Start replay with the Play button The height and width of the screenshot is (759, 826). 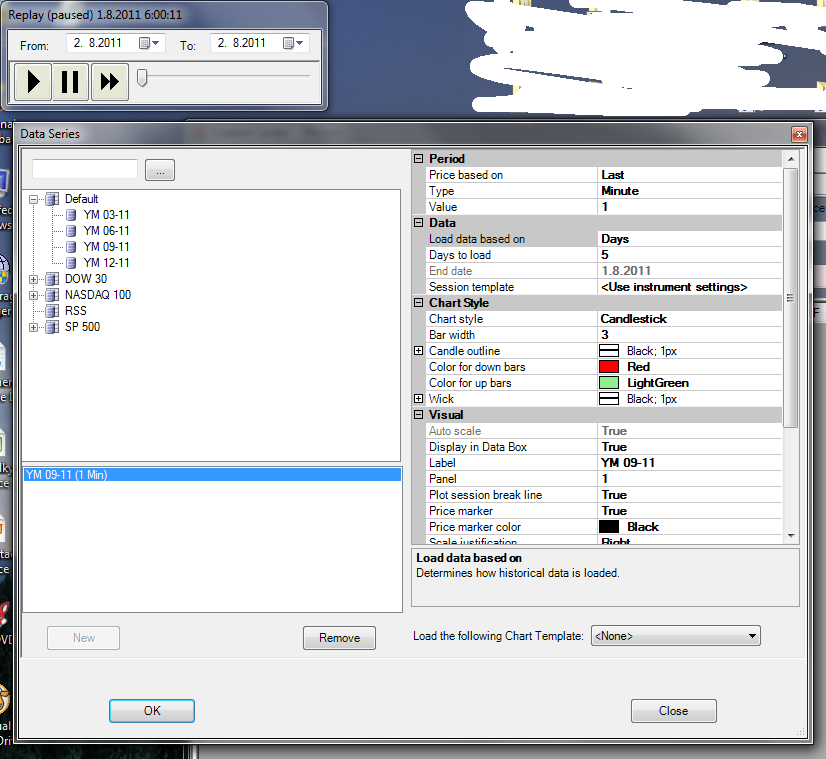pyautogui.click(x=33, y=82)
